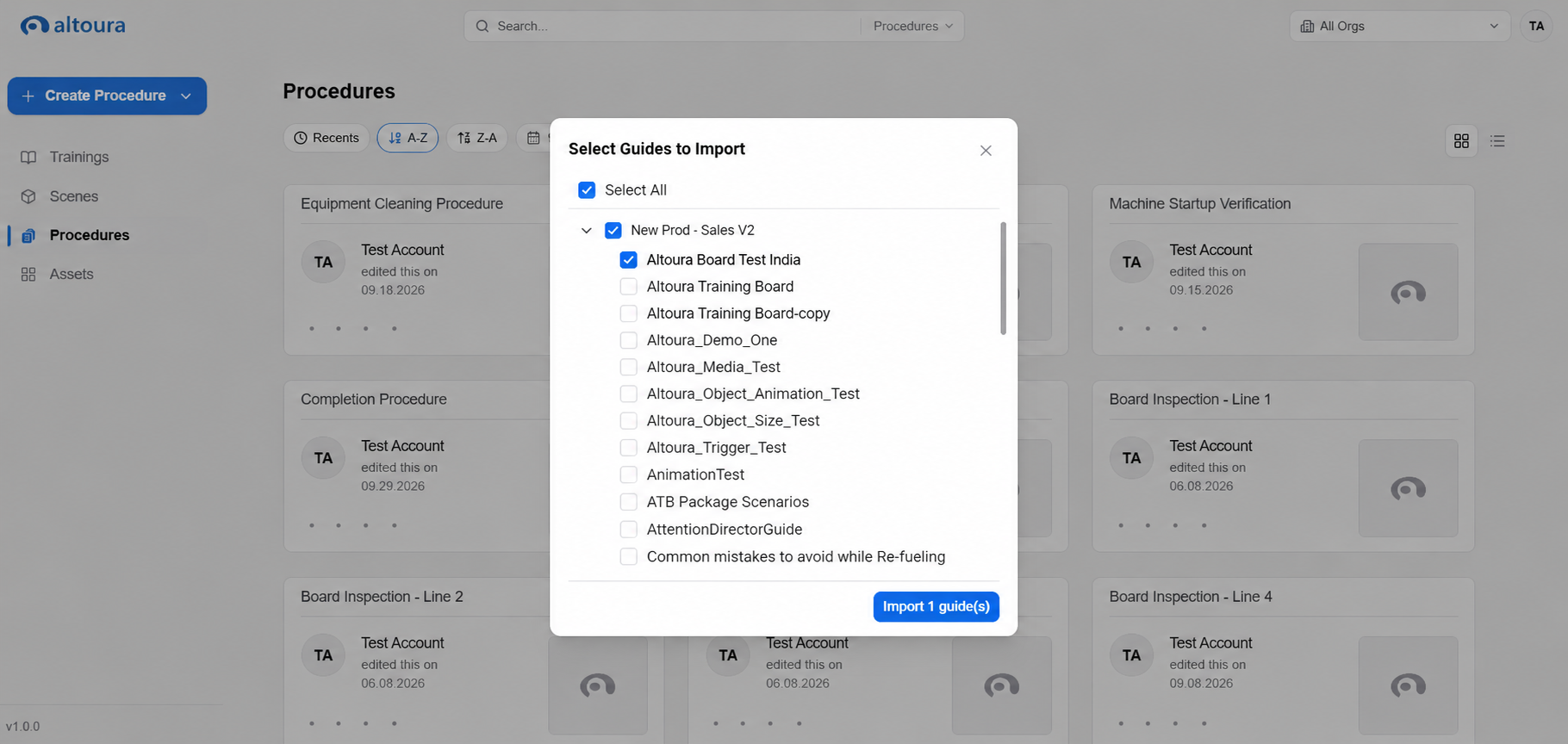Click thumbnail on Board Inspection - Line 4 card
1568x744 pixels.
(1408, 685)
